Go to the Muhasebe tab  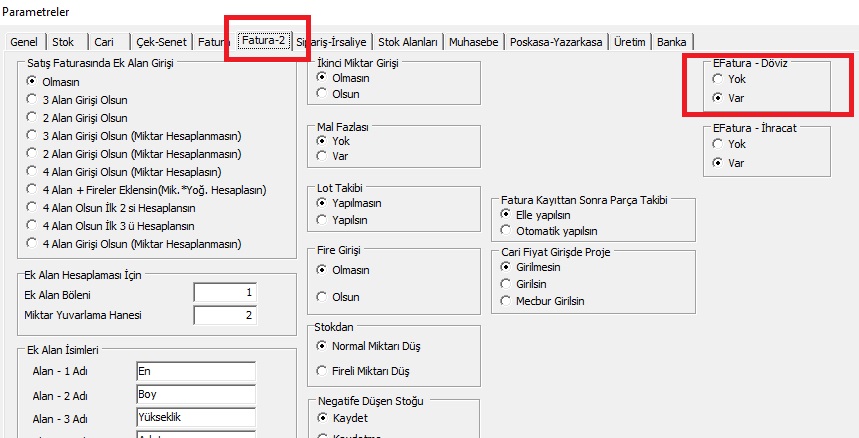coord(474,42)
